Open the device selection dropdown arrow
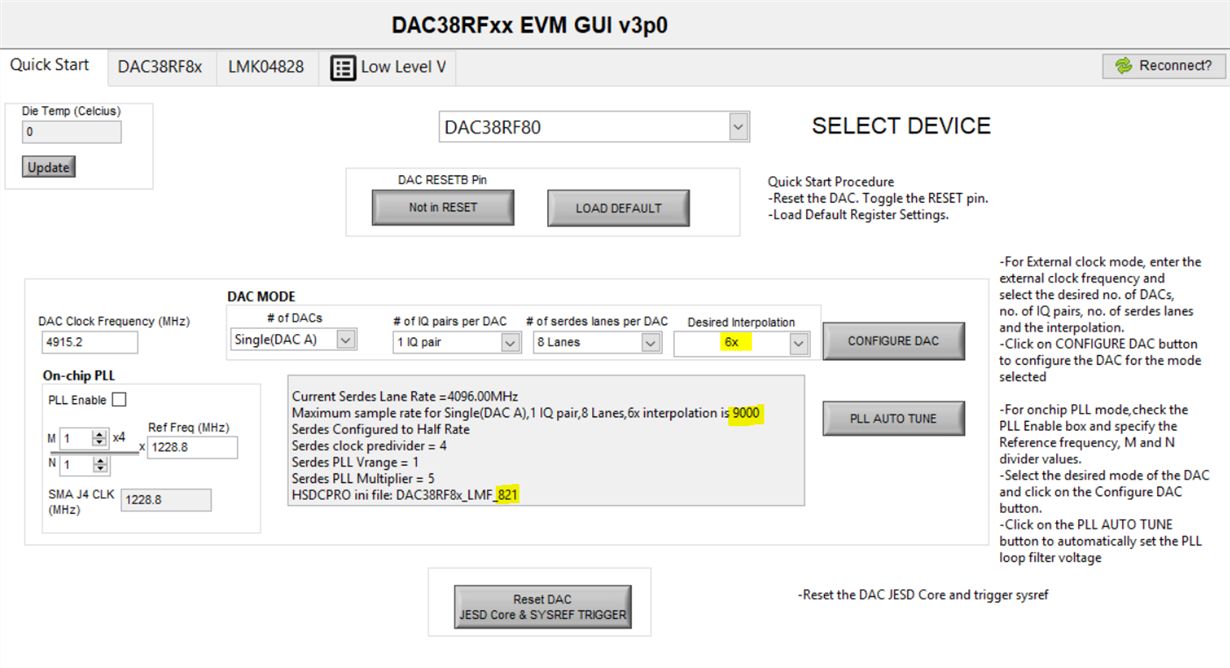The image size is (1230, 668). pyautogui.click(x=738, y=127)
